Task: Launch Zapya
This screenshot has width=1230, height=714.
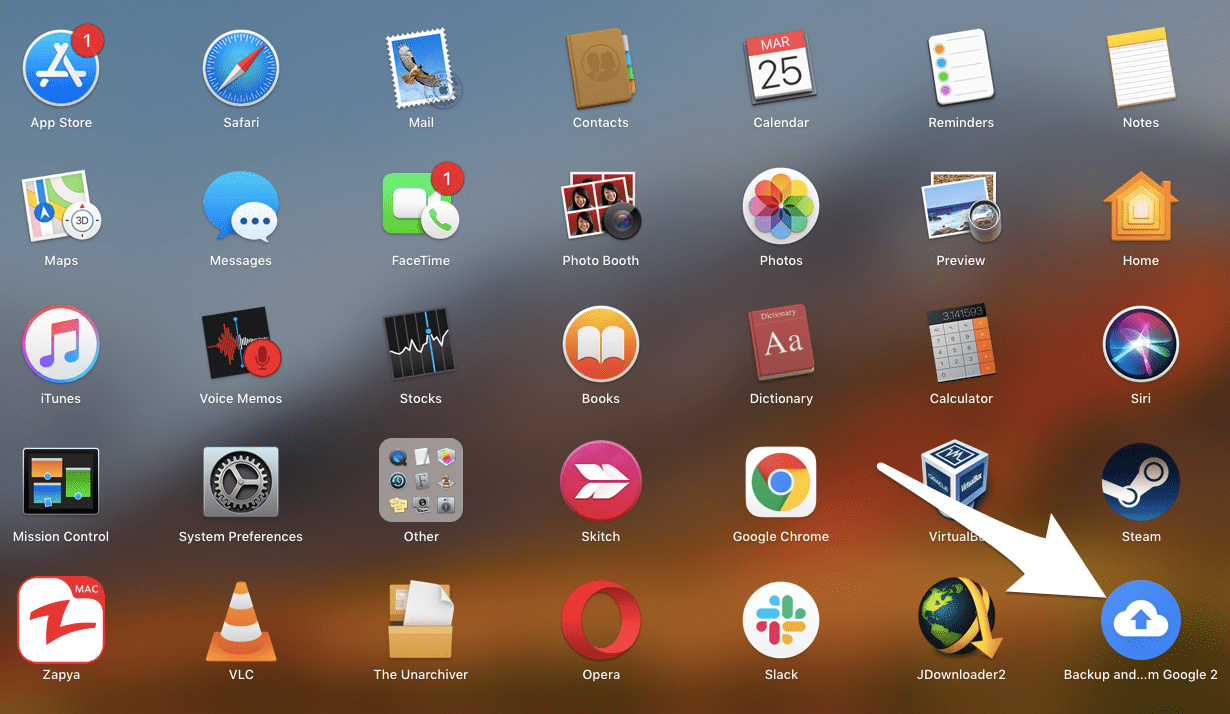Action: tap(61, 619)
